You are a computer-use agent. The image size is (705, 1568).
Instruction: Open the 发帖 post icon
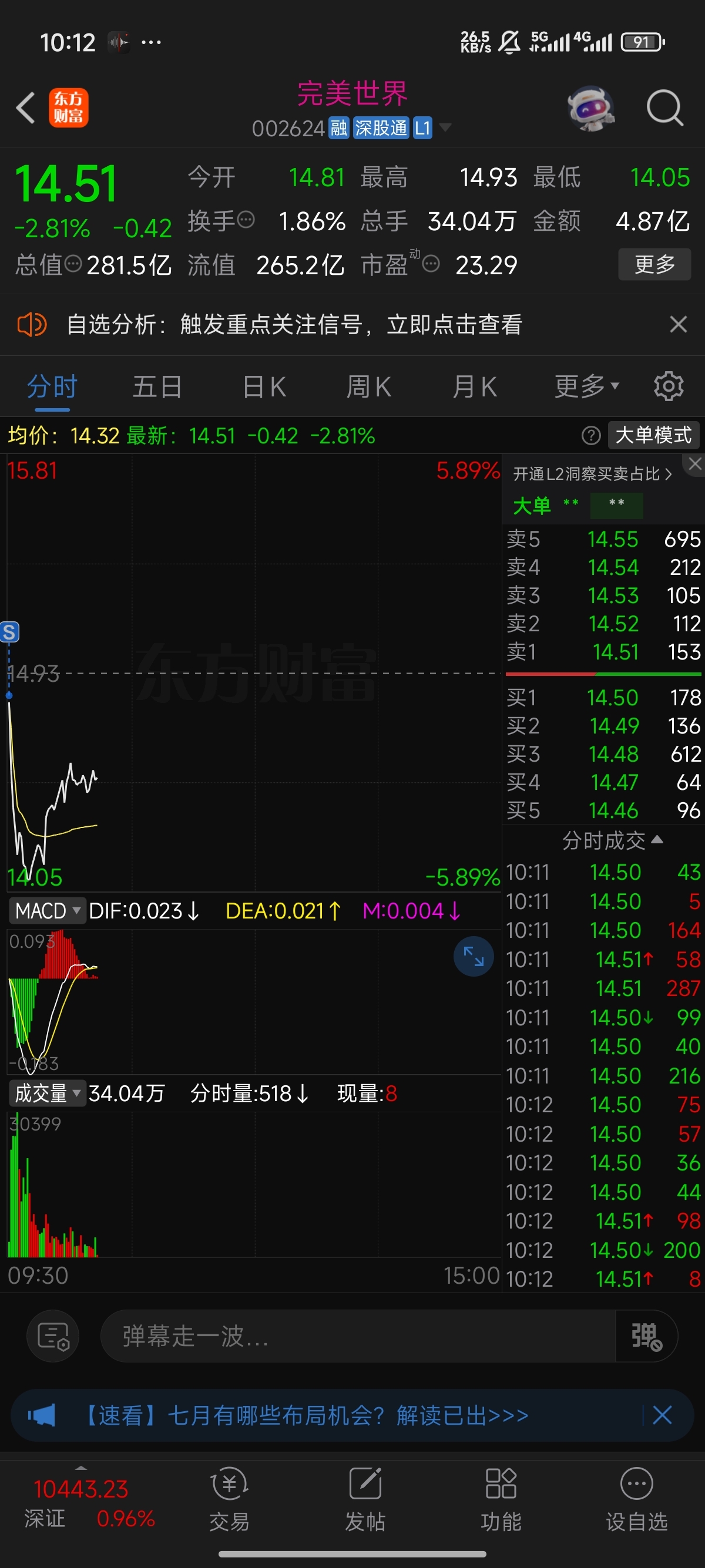(x=365, y=1500)
